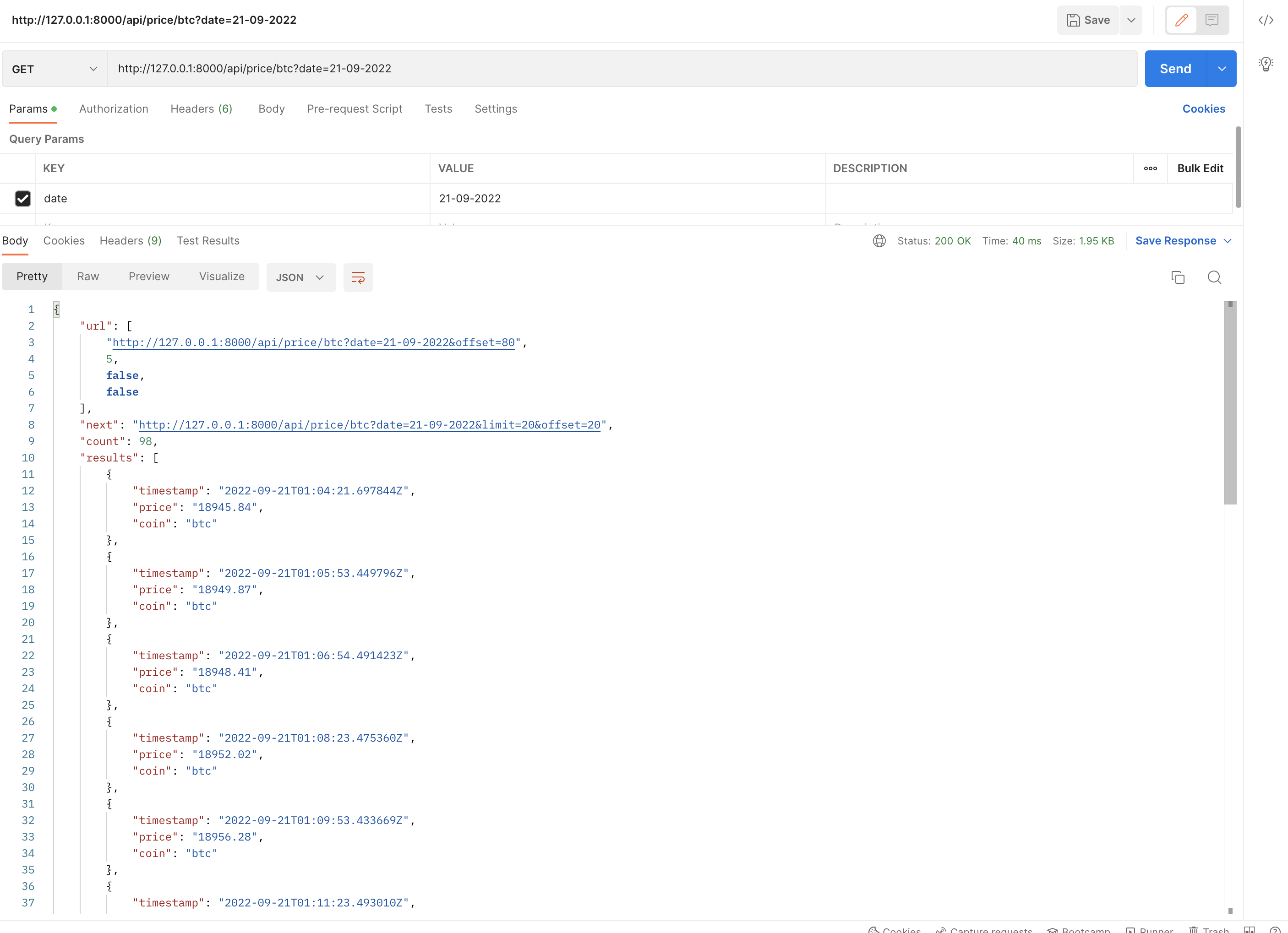Open the comments icon
Viewport: 1288px width, 933px height.
click(x=1212, y=20)
